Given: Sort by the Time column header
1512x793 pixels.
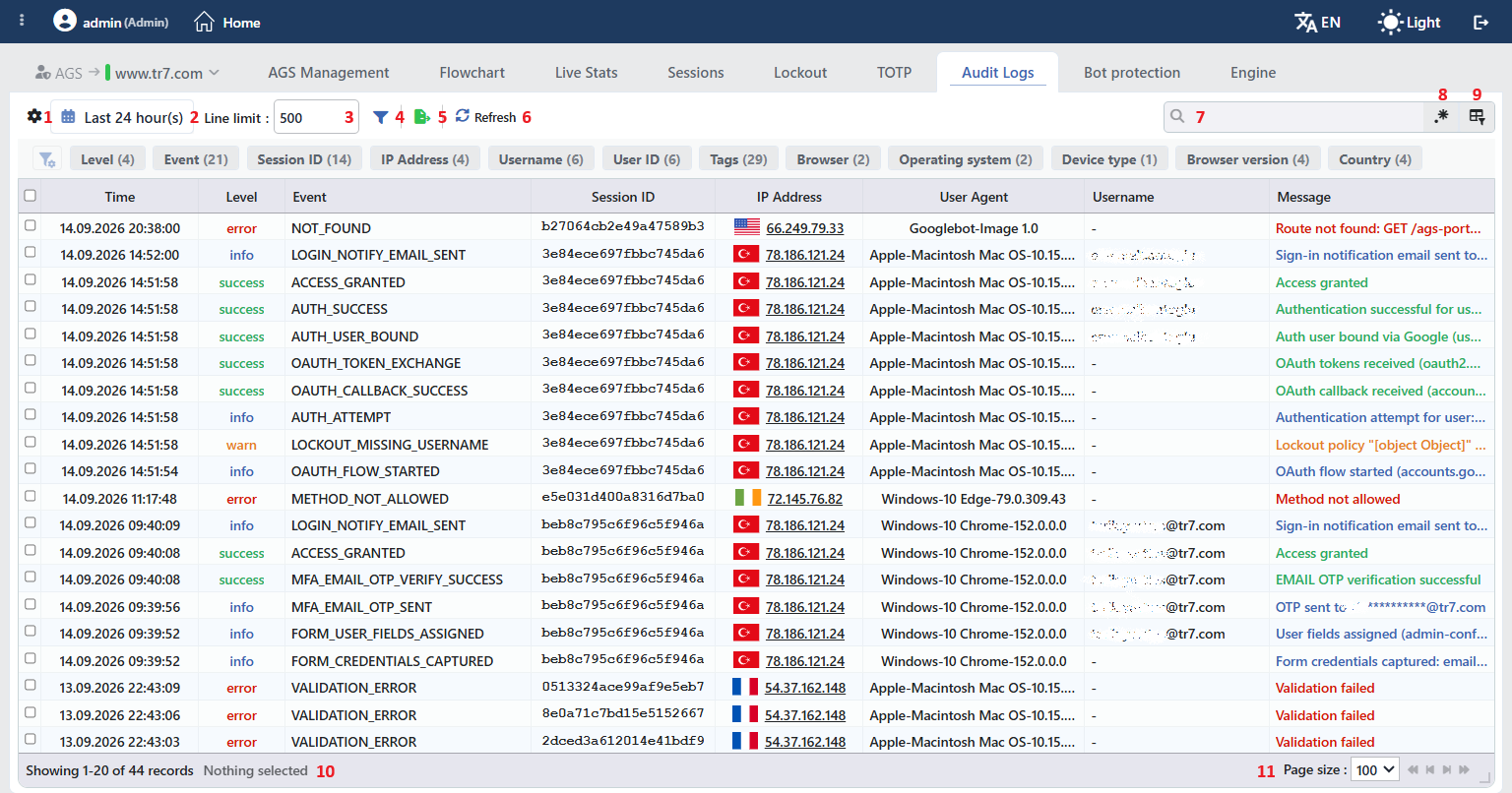Looking at the screenshot, I should click(120, 197).
